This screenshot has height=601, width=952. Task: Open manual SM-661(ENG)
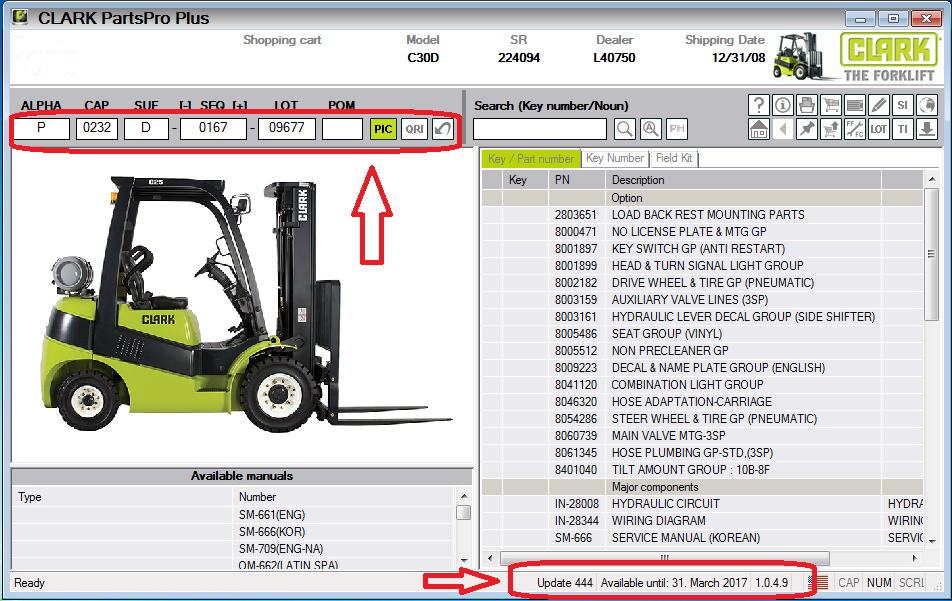272,515
